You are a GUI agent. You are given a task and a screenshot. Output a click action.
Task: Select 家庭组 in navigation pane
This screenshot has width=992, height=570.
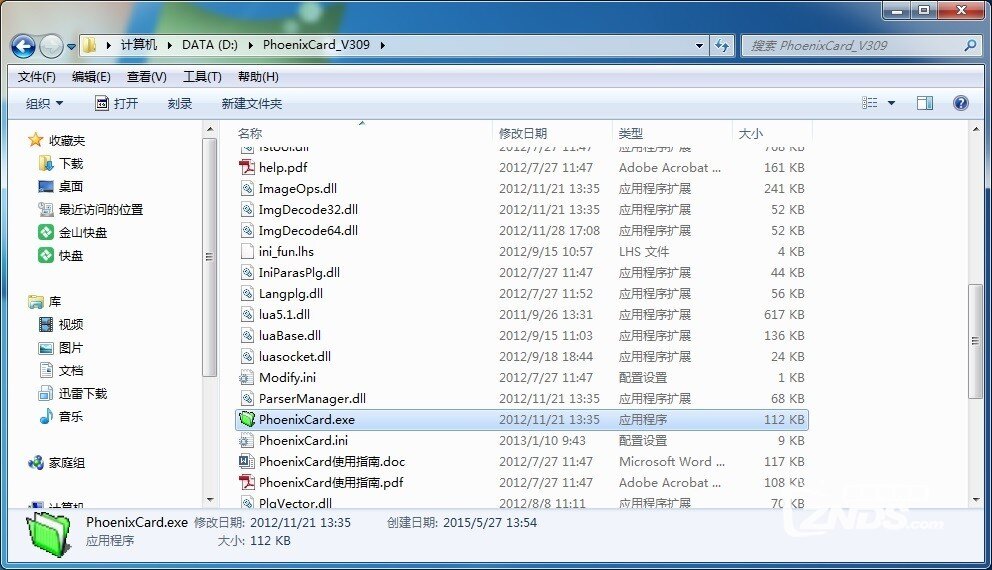click(x=66, y=463)
